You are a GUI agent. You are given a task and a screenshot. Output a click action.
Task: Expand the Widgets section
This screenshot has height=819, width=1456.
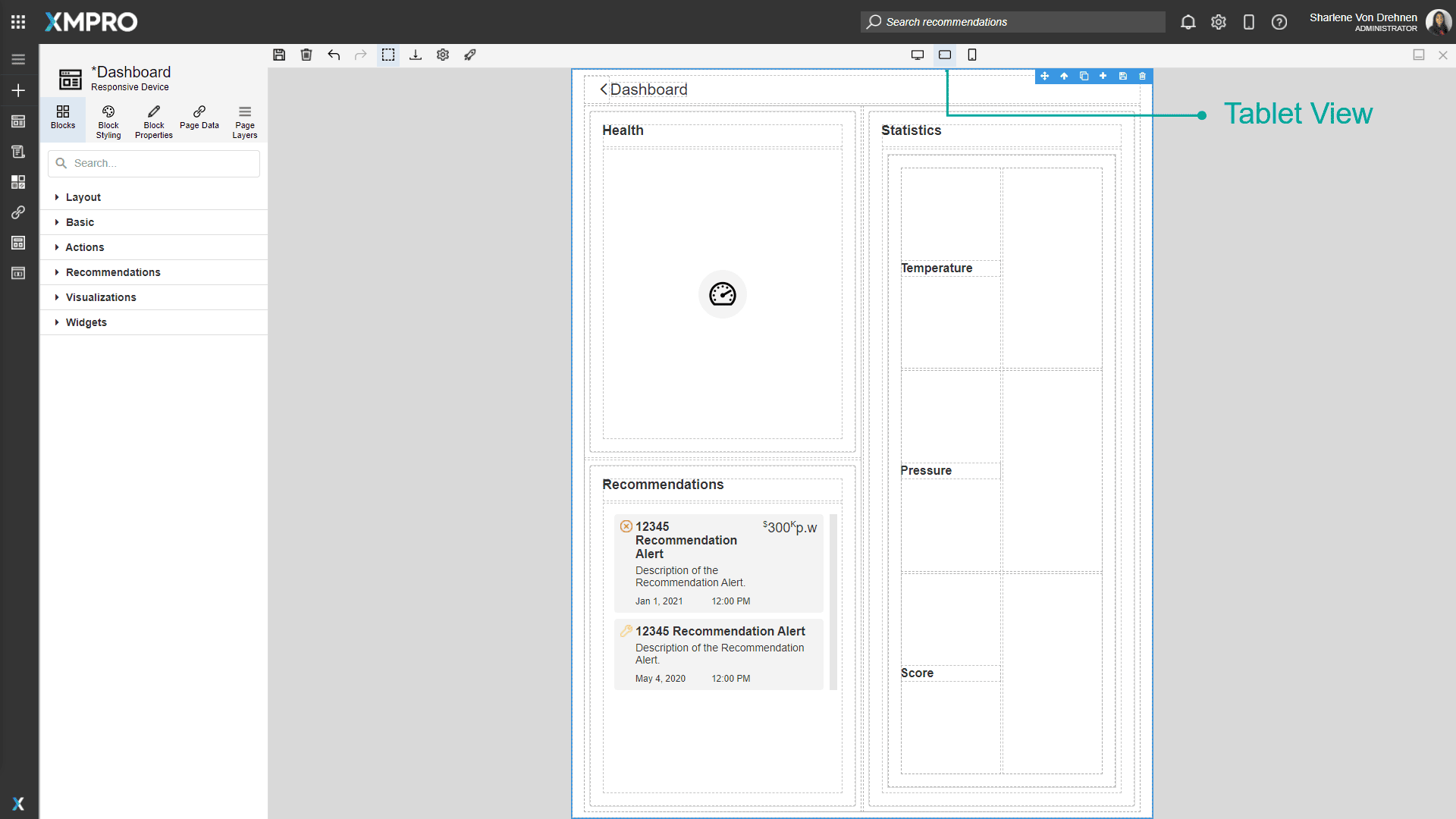point(87,322)
